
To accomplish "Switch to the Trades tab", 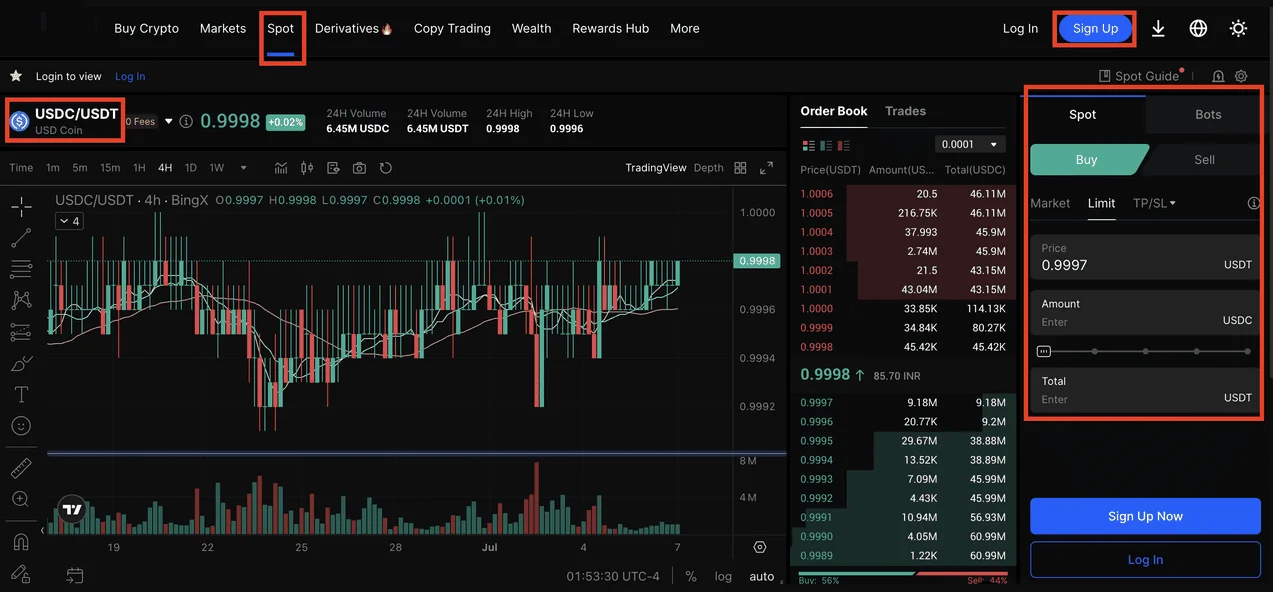I will pos(905,111).
